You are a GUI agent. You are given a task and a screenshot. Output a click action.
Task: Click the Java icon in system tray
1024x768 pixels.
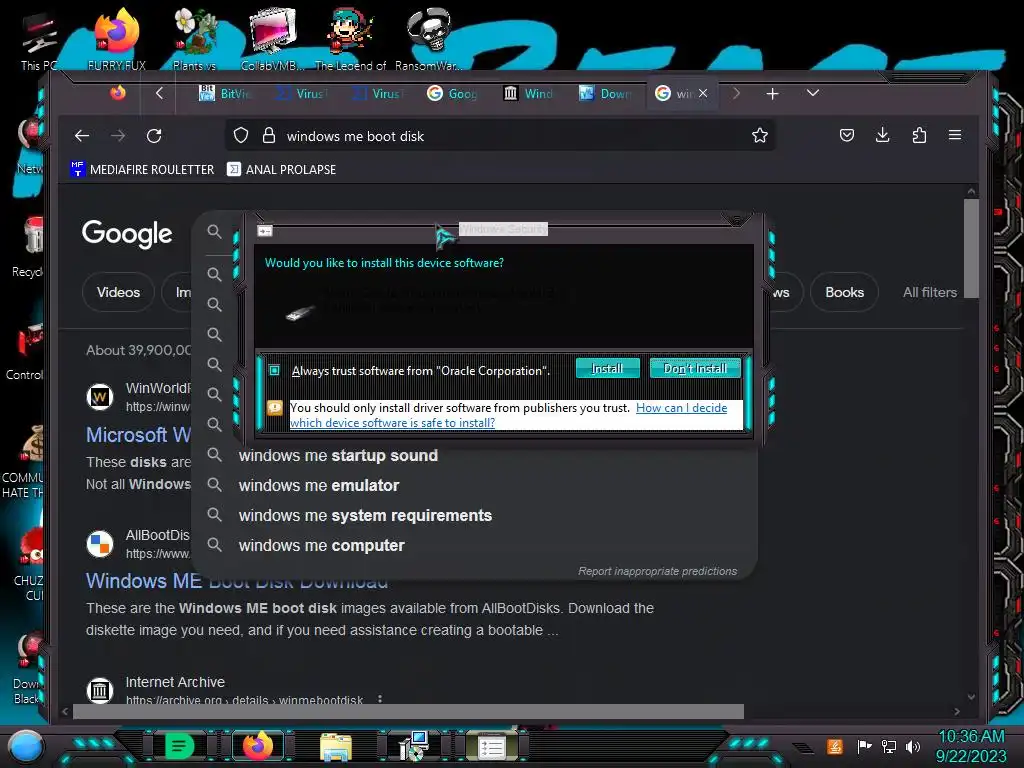[x=834, y=746]
